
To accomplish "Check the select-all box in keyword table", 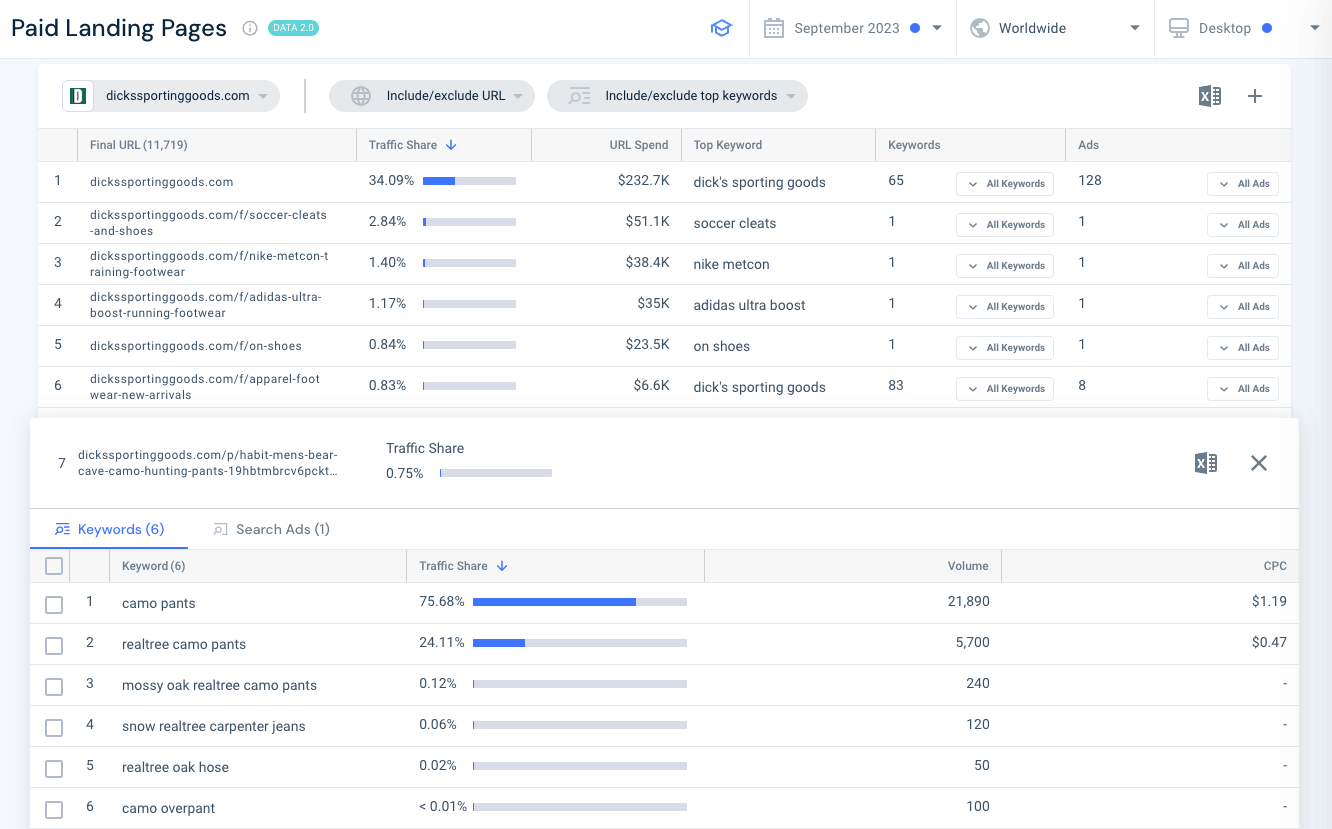I will click(54, 565).
